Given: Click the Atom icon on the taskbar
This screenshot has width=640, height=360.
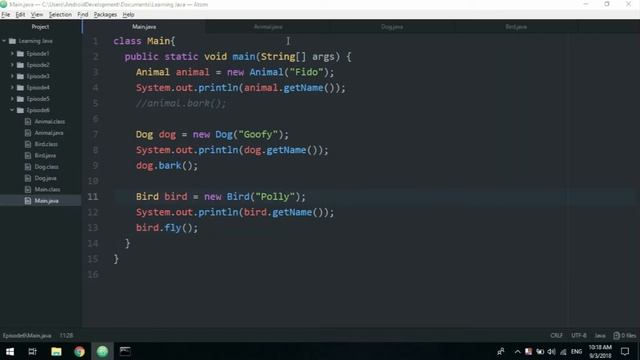Looking at the screenshot, I should tap(102, 351).
